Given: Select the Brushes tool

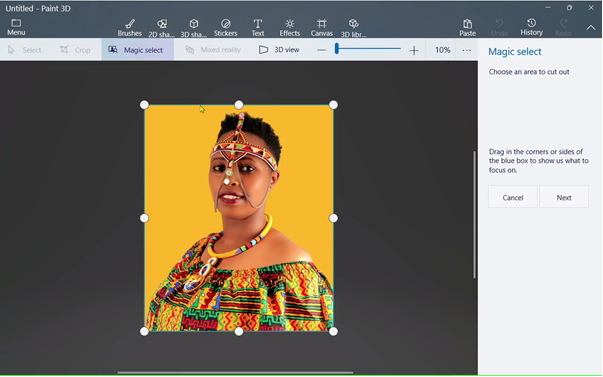Looking at the screenshot, I should point(130,28).
